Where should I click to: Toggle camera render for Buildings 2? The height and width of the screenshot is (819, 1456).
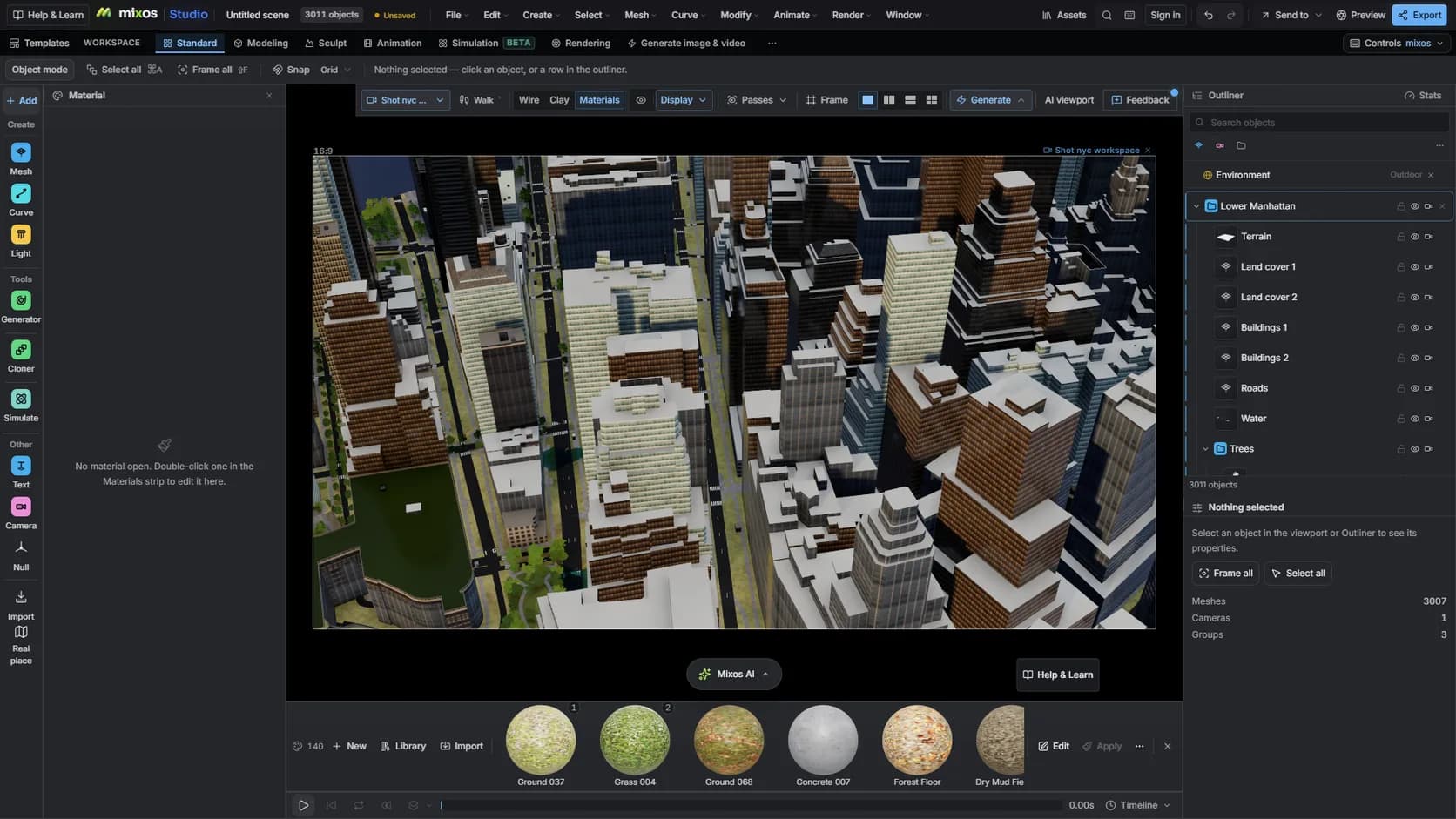tap(1429, 358)
